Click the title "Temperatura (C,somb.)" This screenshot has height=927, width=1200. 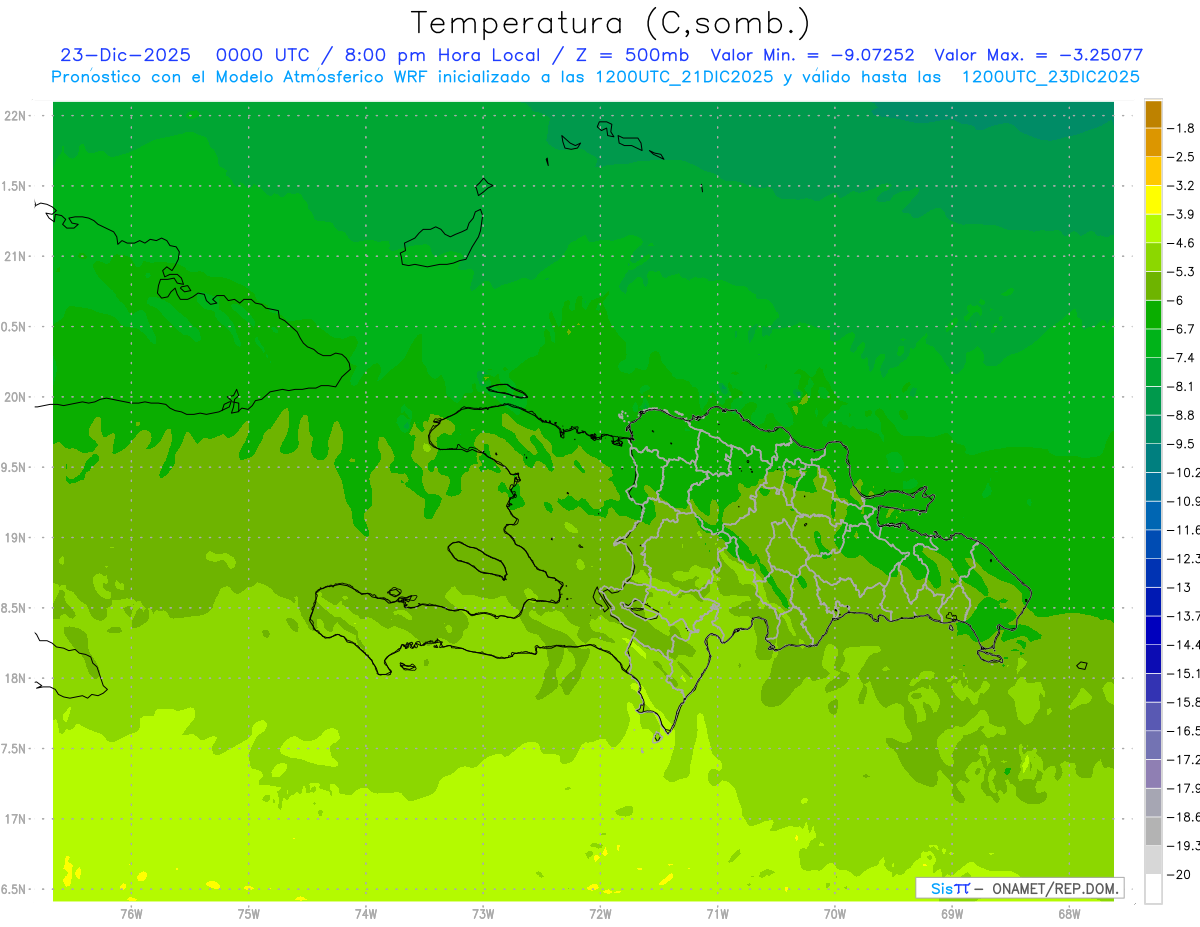point(610,24)
